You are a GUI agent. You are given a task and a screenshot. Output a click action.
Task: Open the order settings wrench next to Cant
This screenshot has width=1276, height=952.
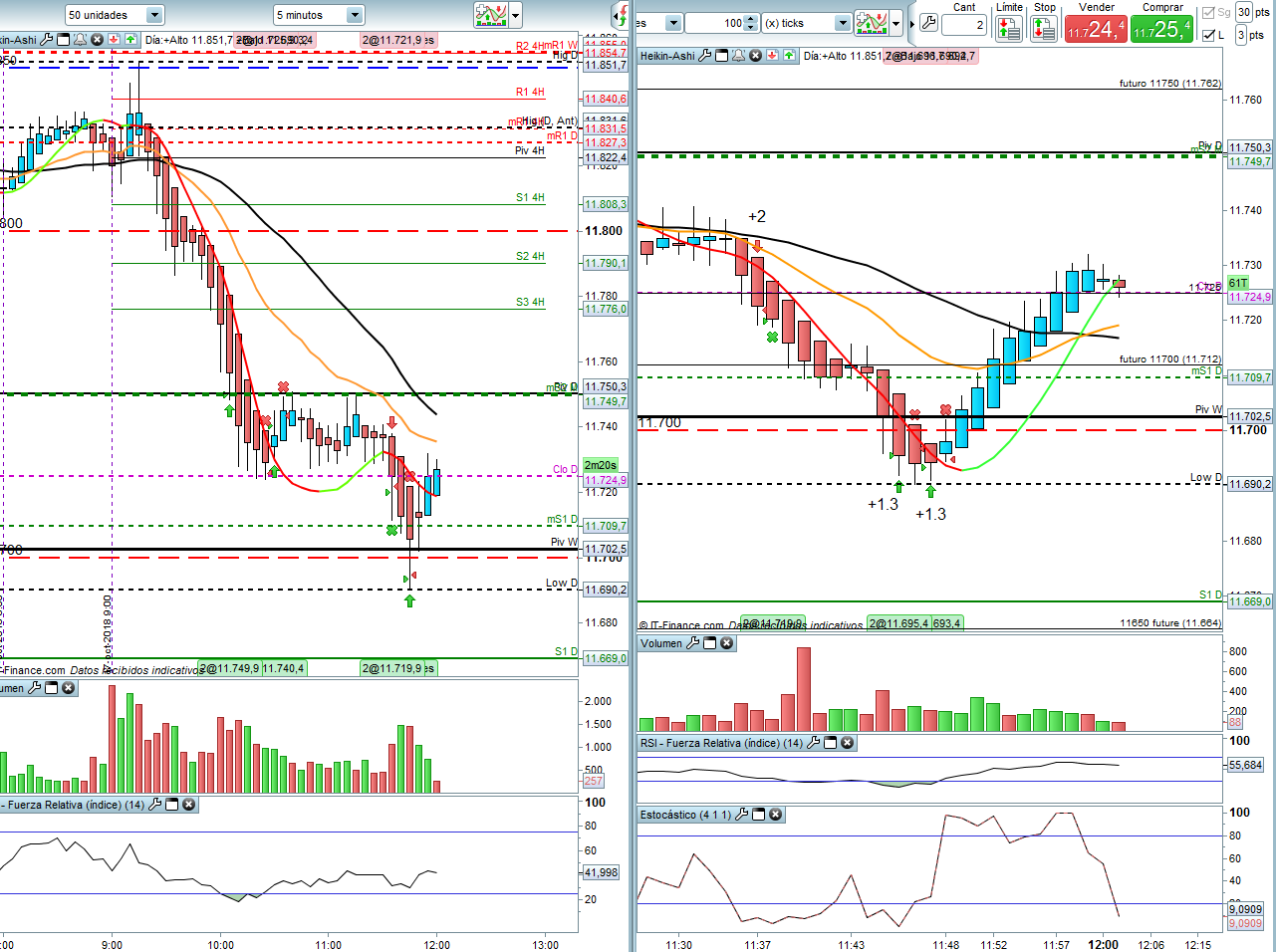coord(928,23)
